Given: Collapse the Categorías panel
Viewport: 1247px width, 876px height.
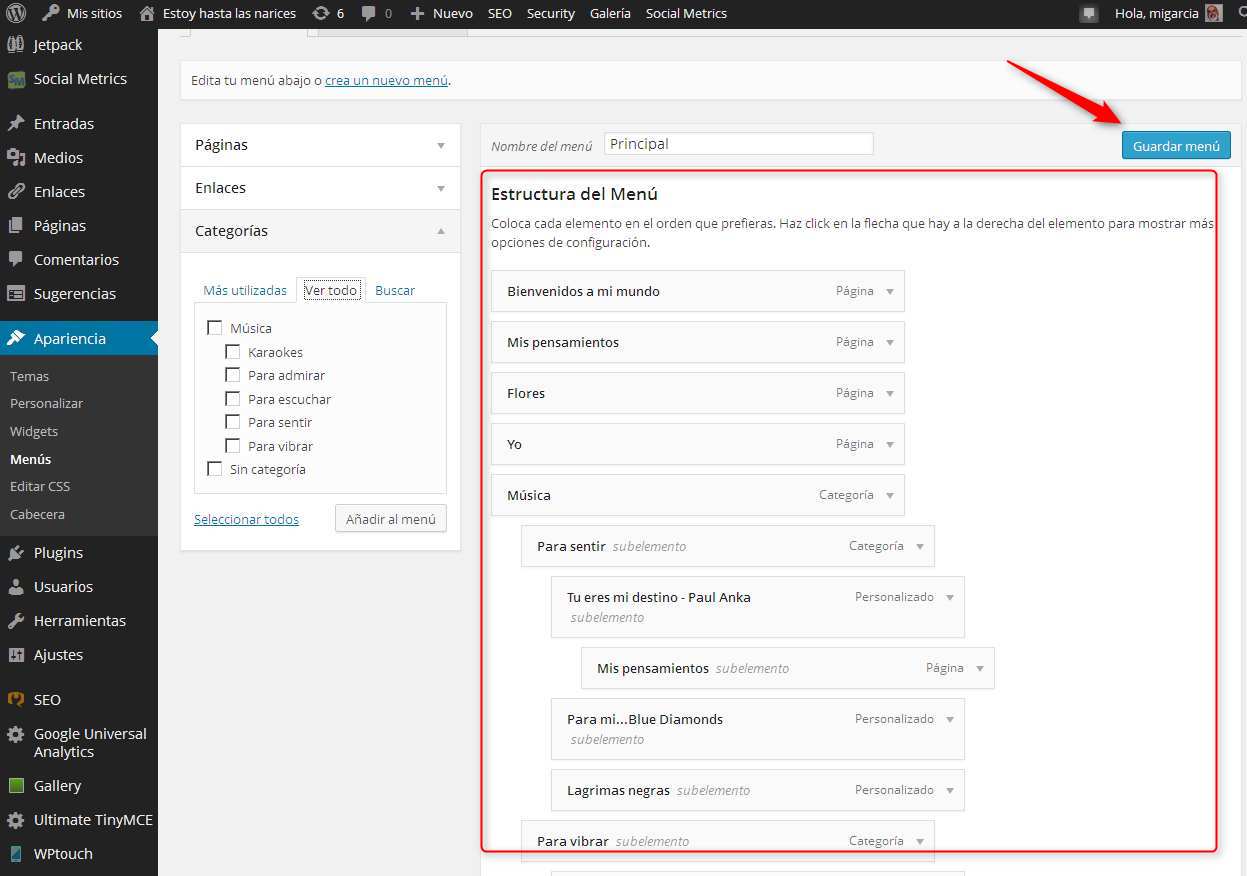Looking at the screenshot, I should point(442,231).
